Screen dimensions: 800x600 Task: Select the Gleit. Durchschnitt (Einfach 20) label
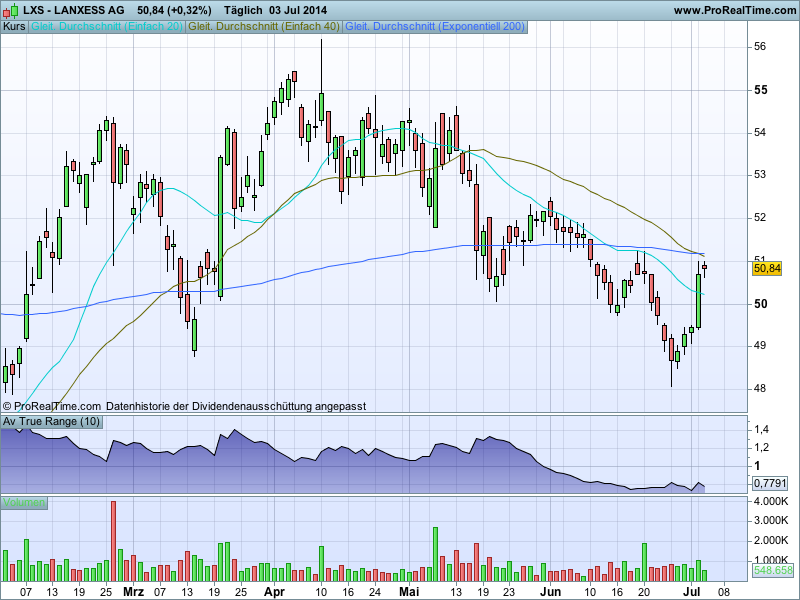click(x=107, y=27)
